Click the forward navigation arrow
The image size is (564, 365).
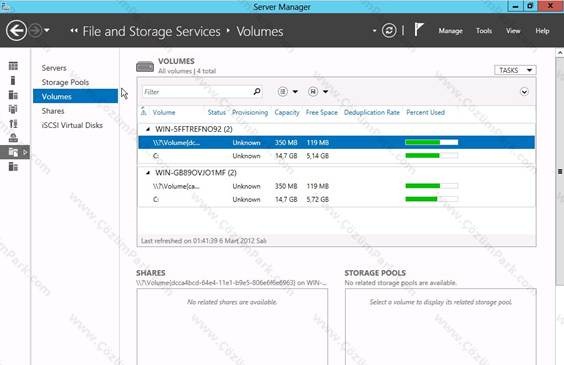point(35,31)
